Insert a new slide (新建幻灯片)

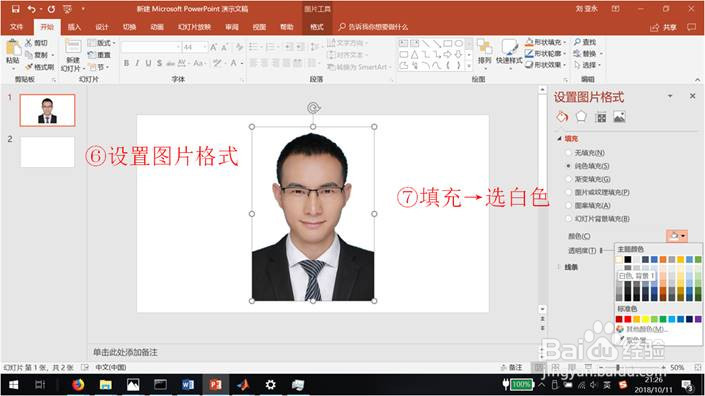coord(72,56)
